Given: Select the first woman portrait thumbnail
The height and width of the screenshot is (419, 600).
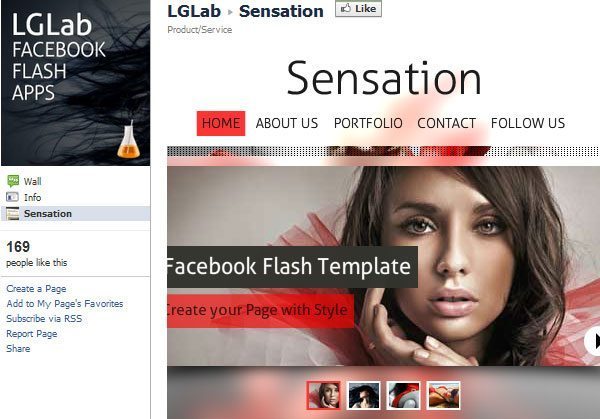Looking at the screenshot, I should (323, 395).
